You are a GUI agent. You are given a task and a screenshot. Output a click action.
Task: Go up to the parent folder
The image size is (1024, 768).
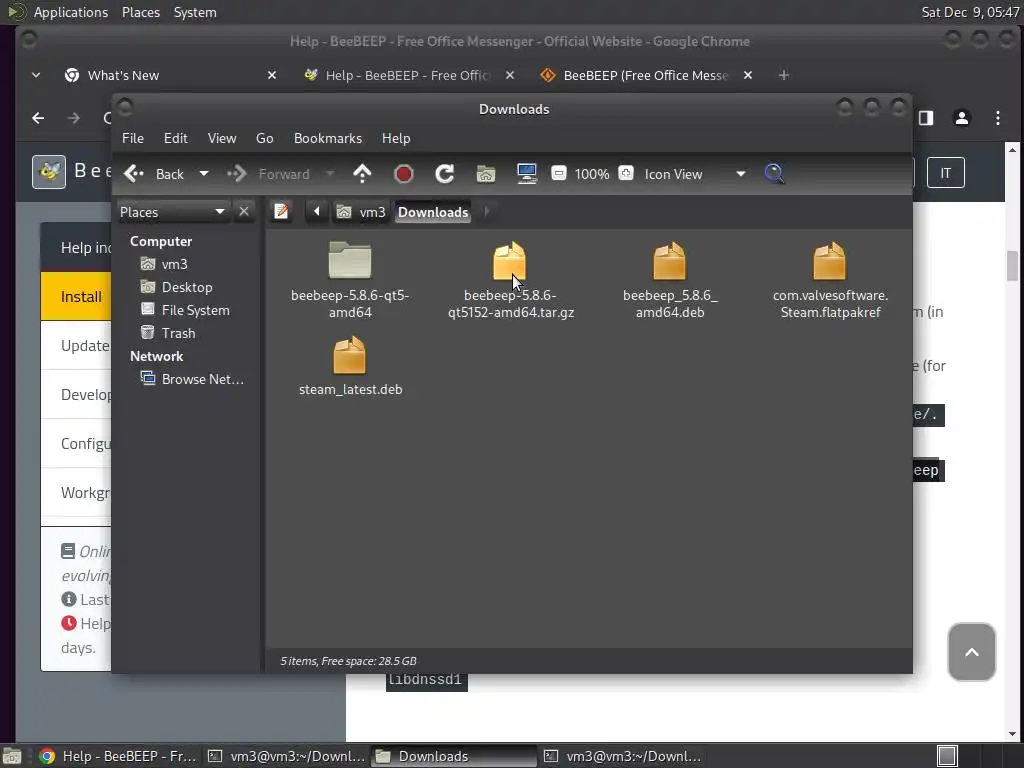[x=362, y=174]
